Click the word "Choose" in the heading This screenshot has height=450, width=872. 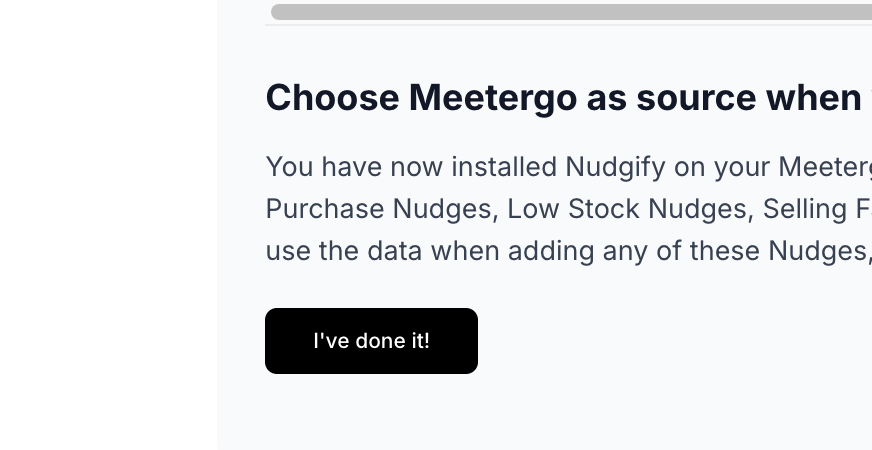point(333,97)
